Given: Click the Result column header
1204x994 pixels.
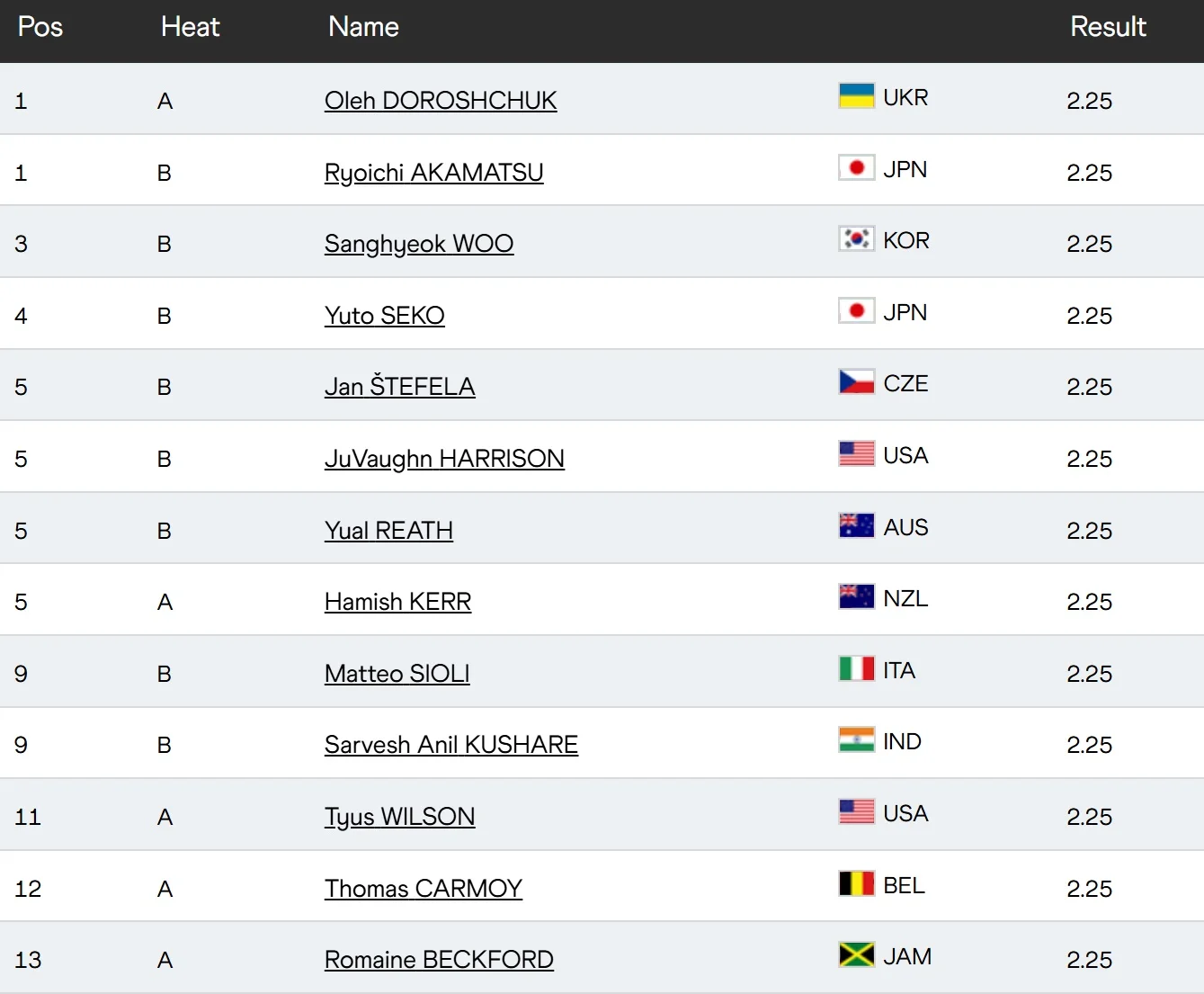Looking at the screenshot, I should pos(1108,27).
